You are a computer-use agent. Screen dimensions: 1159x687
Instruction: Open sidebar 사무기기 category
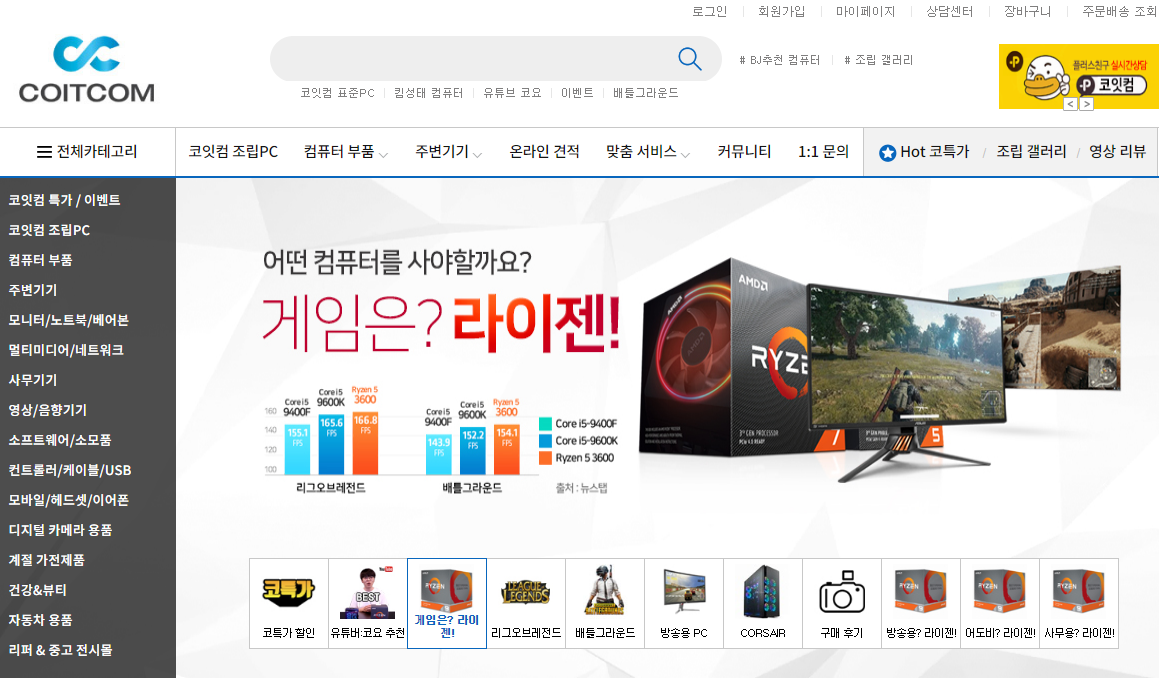click(33, 380)
